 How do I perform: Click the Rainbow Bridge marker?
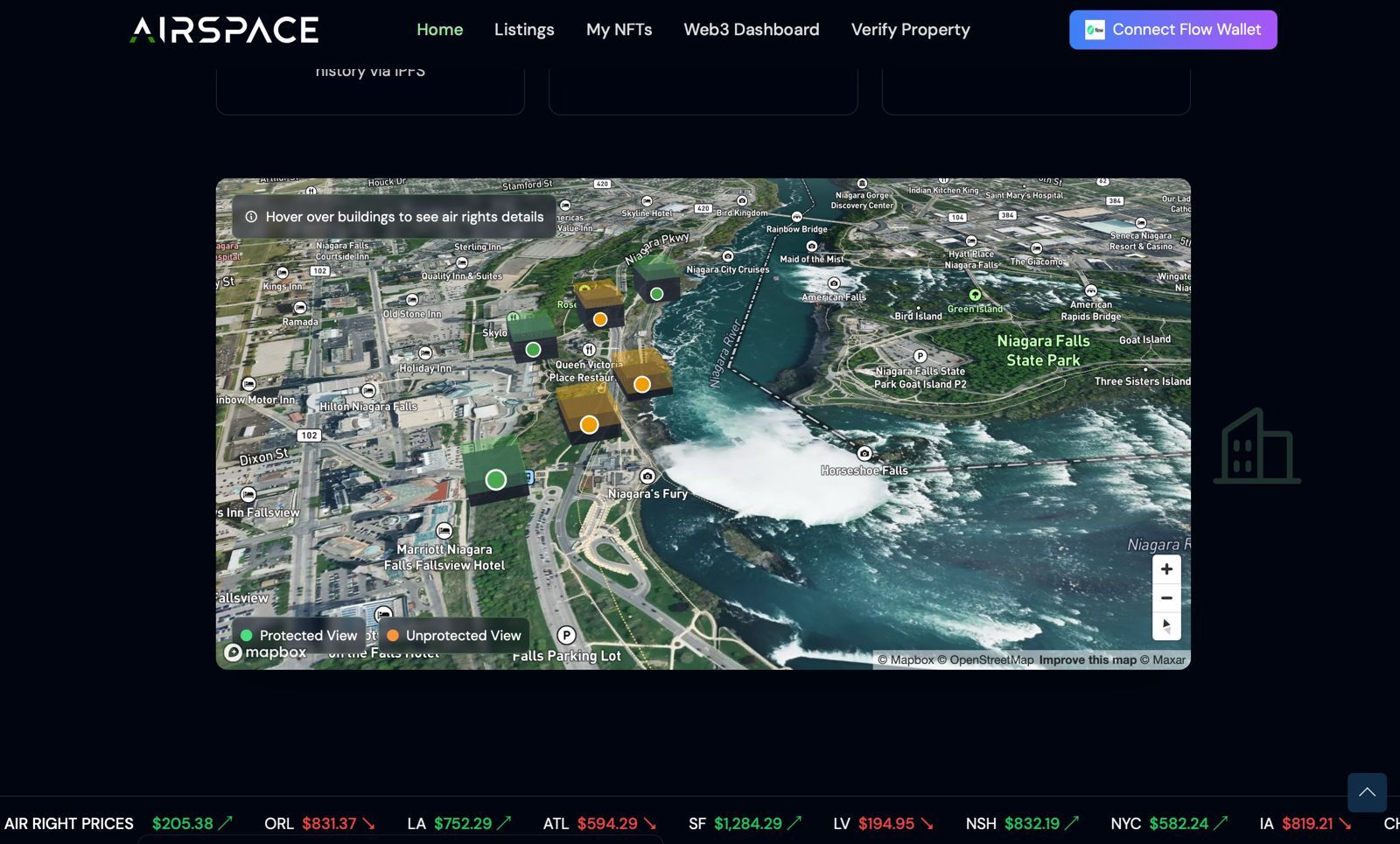click(796, 217)
